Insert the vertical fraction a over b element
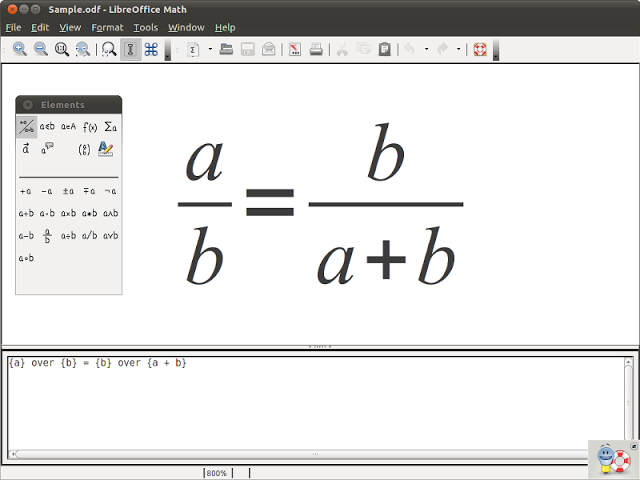The image size is (640, 480). click(x=47, y=236)
